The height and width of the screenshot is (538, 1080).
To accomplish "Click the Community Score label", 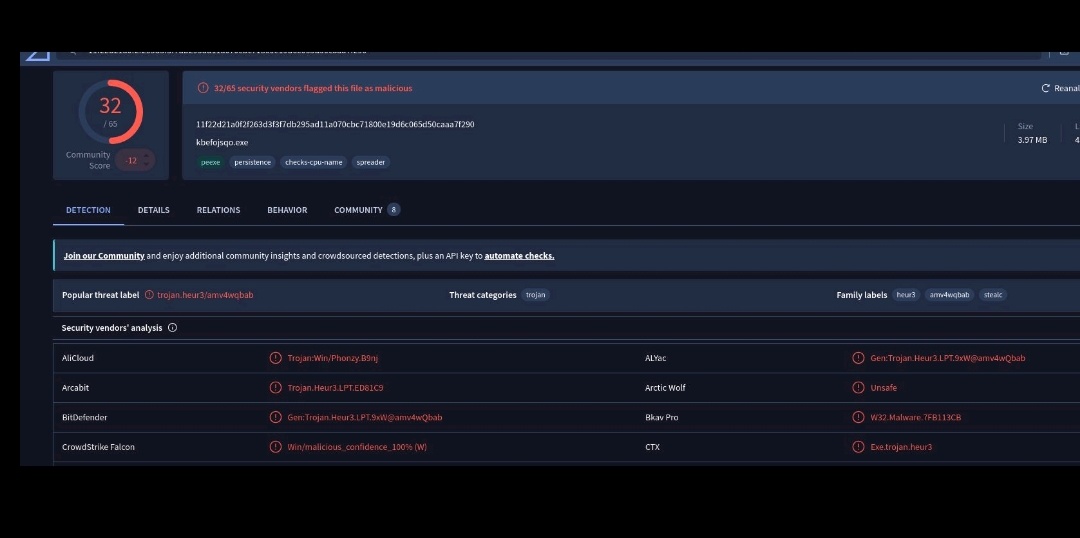I will (x=88, y=161).
